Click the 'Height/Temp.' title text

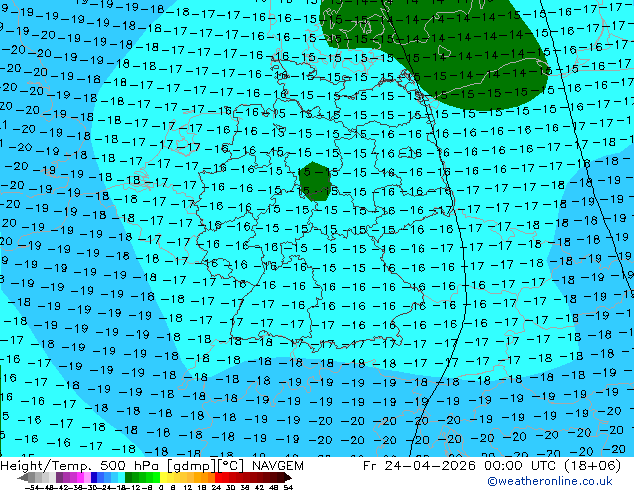[46, 466]
